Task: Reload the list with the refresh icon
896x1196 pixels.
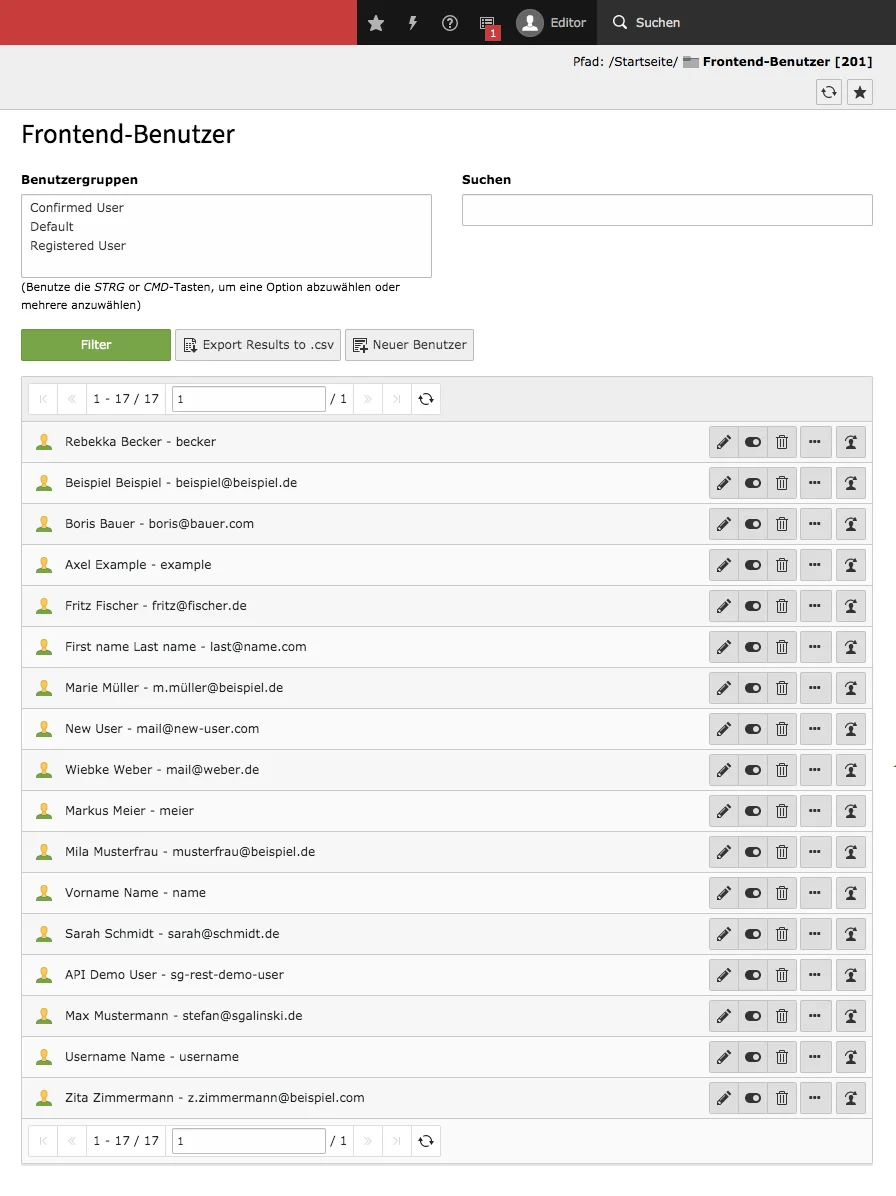Action: (x=426, y=398)
